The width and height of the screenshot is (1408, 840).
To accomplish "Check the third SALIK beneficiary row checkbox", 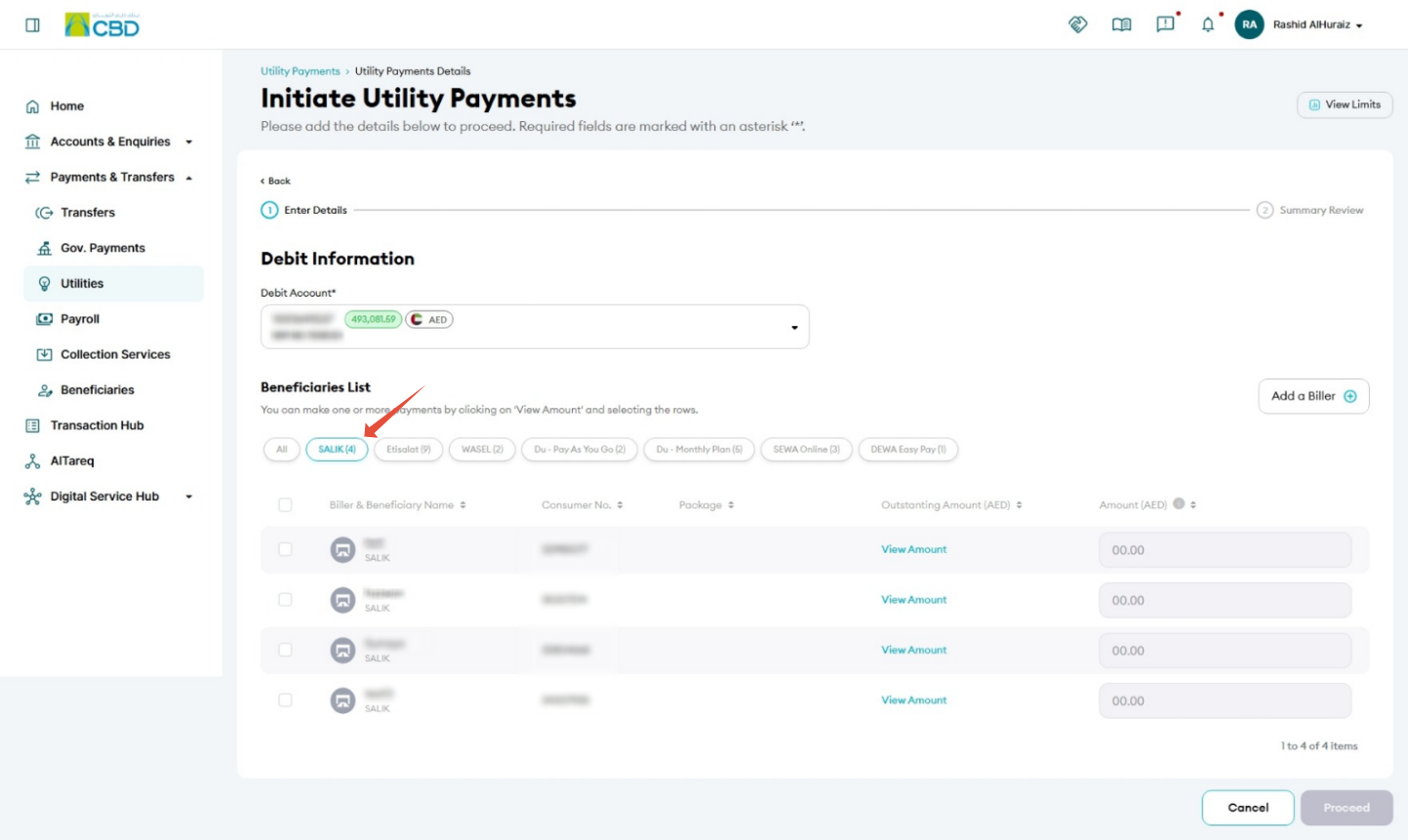I will (x=285, y=650).
